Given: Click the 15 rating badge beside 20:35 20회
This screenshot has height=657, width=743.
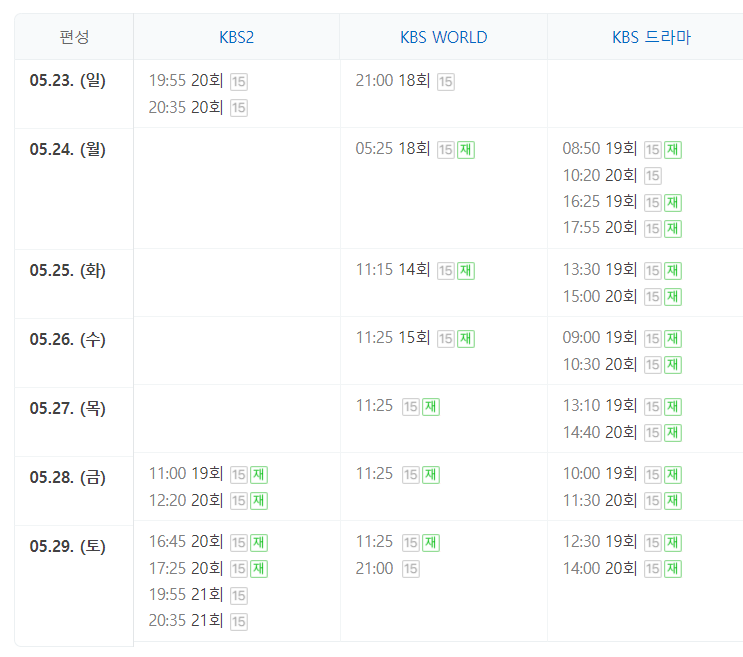Looking at the screenshot, I should (239, 108).
